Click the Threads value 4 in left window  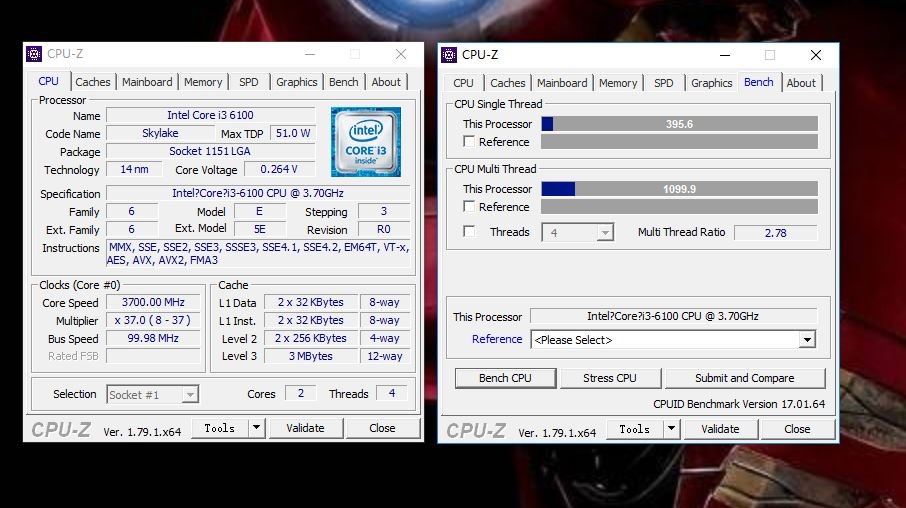392,394
